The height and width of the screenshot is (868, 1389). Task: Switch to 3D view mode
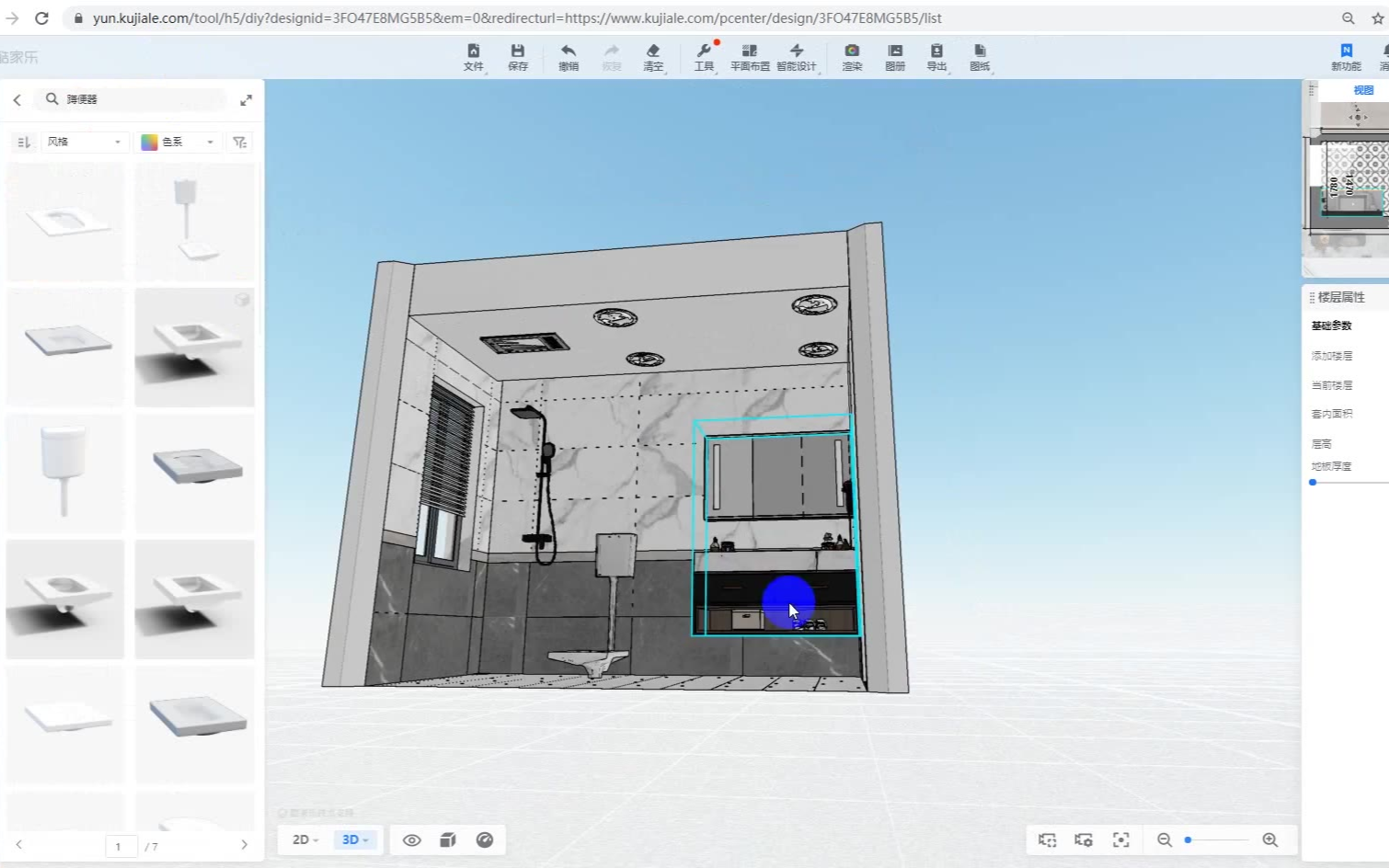click(354, 840)
